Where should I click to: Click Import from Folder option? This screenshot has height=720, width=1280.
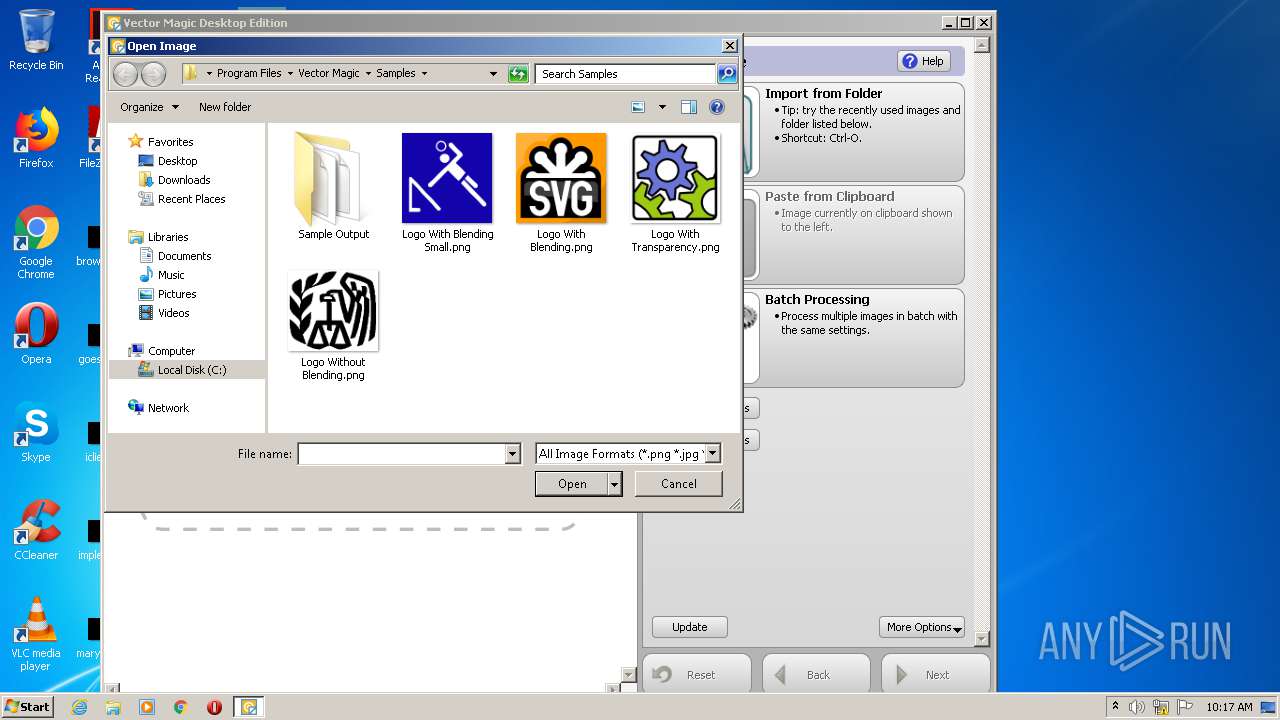coord(853,132)
